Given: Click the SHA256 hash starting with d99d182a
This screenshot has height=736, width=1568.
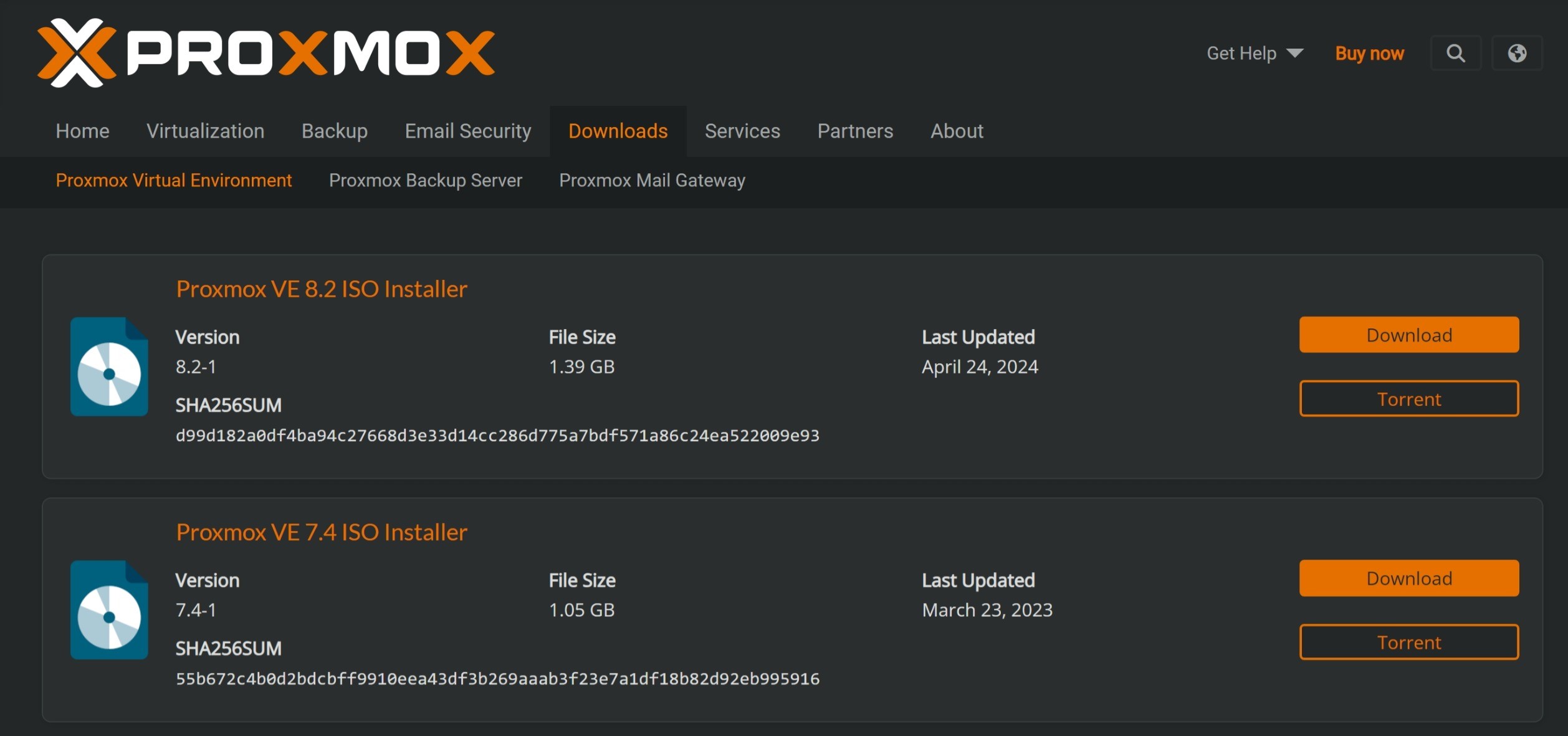Looking at the screenshot, I should (x=497, y=435).
